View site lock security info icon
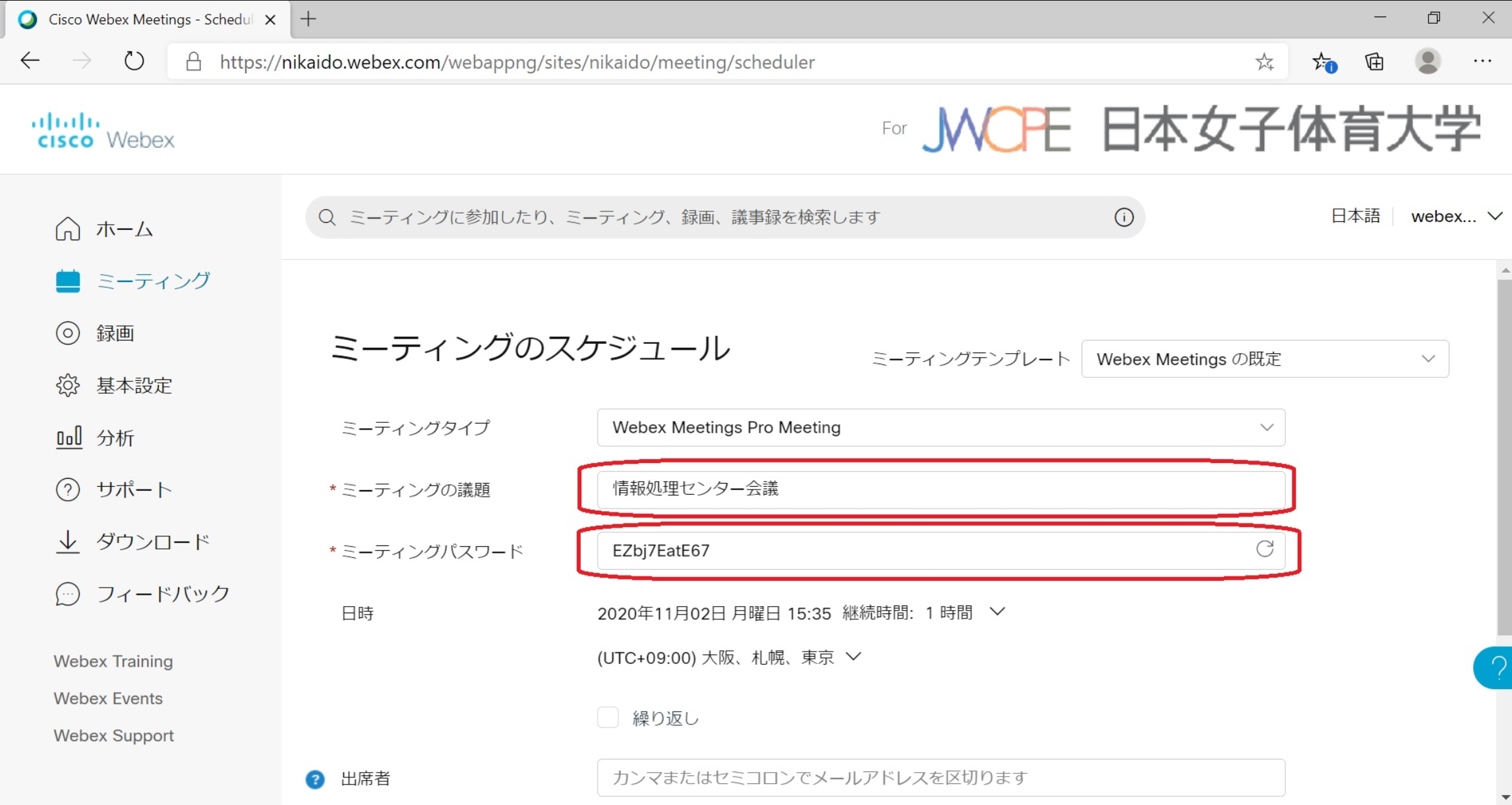Image resolution: width=1512 pixels, height=805 pixels. [193, 62]
